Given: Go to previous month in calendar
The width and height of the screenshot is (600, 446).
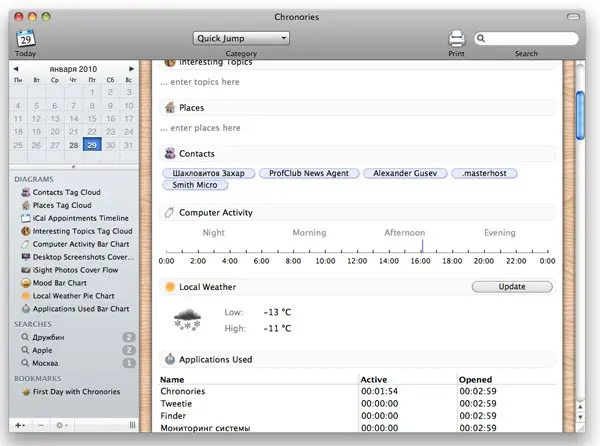Looking at the screenshot, I should point(16,69).
